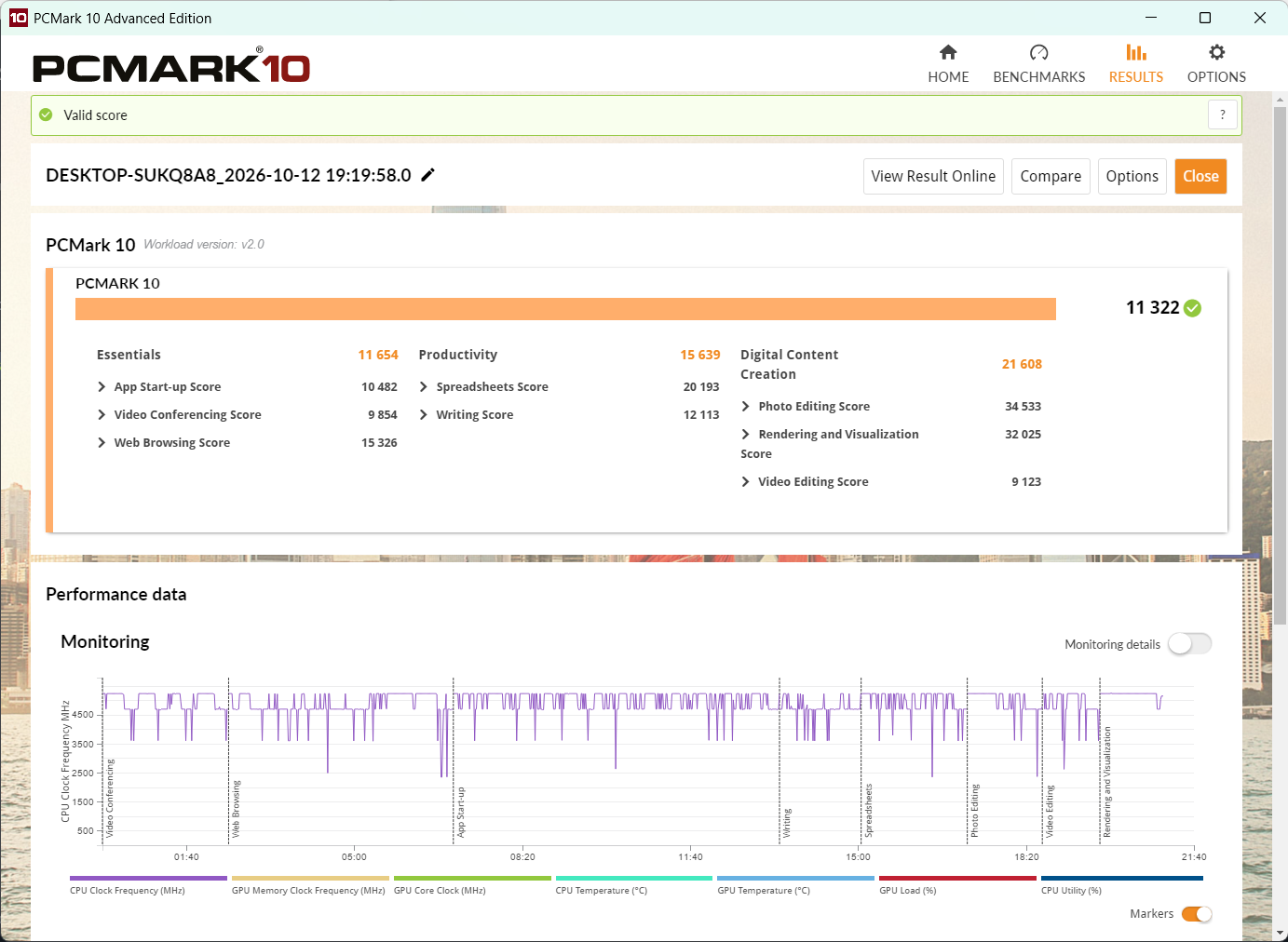Expand Photo Editing Score
This screenshot has height=942, width=1288.
point(746,407)
